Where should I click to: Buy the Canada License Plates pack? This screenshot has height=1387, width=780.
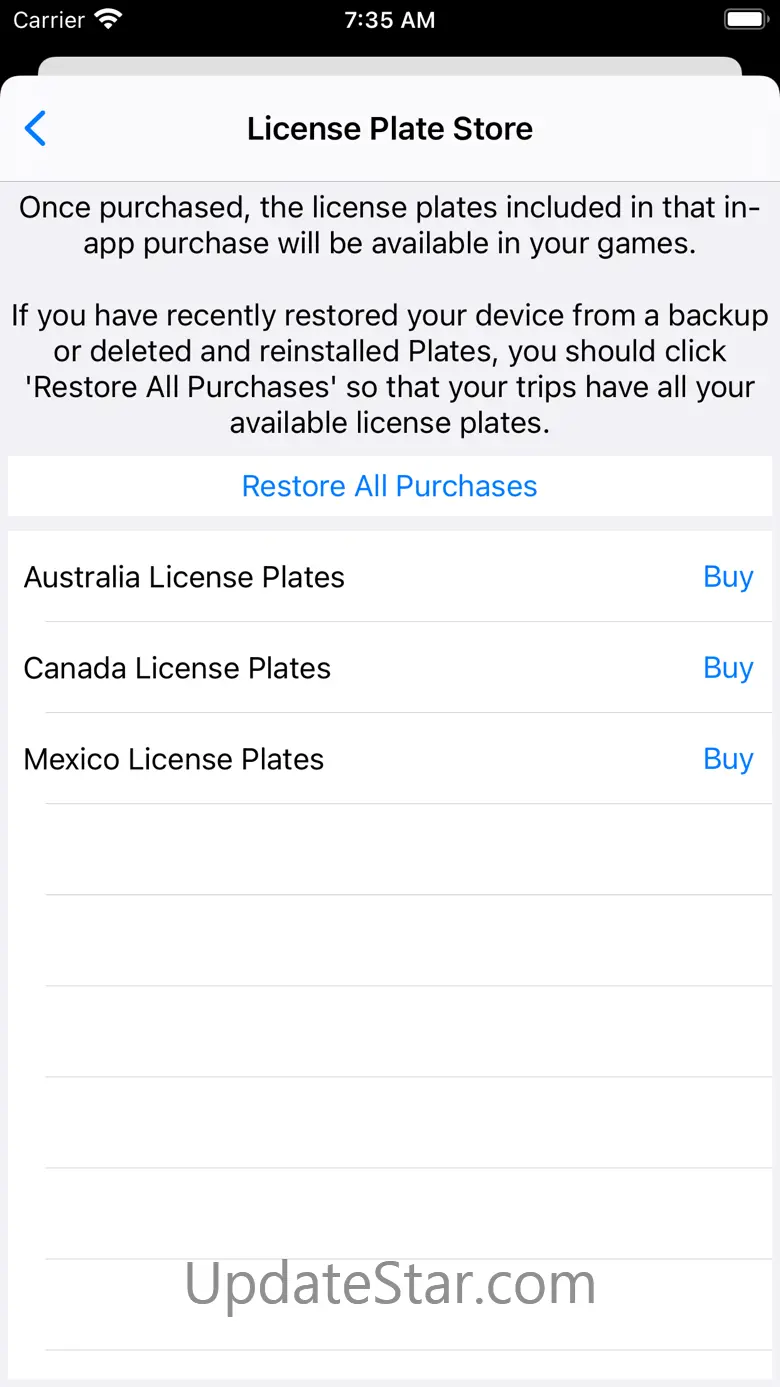[728, 668]
